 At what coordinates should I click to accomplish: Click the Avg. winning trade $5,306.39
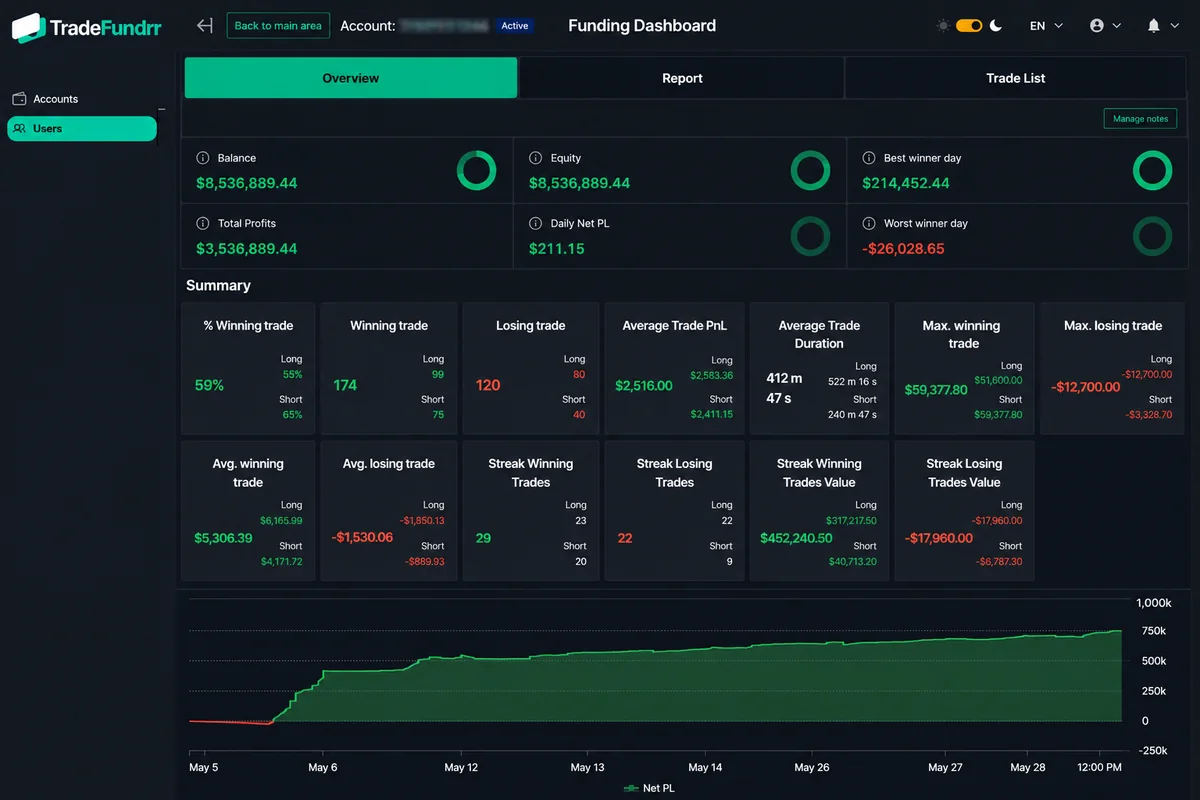(223, 538)
